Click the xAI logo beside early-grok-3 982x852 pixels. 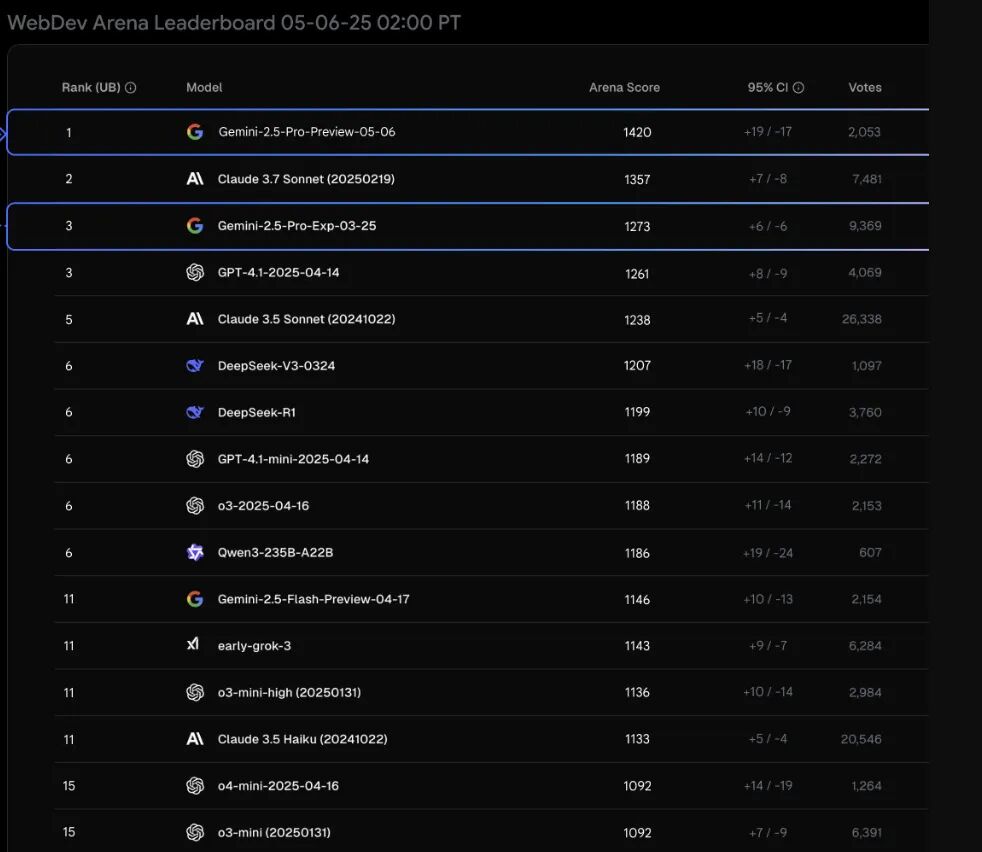point(193,643)
